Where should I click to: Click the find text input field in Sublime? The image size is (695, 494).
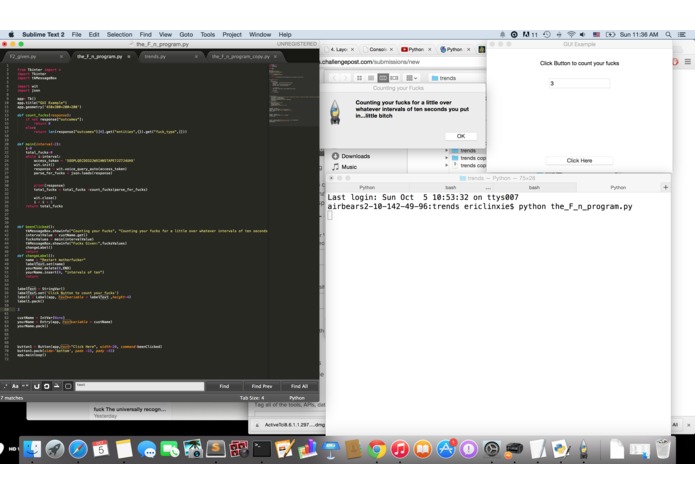(x=140, y=386)
